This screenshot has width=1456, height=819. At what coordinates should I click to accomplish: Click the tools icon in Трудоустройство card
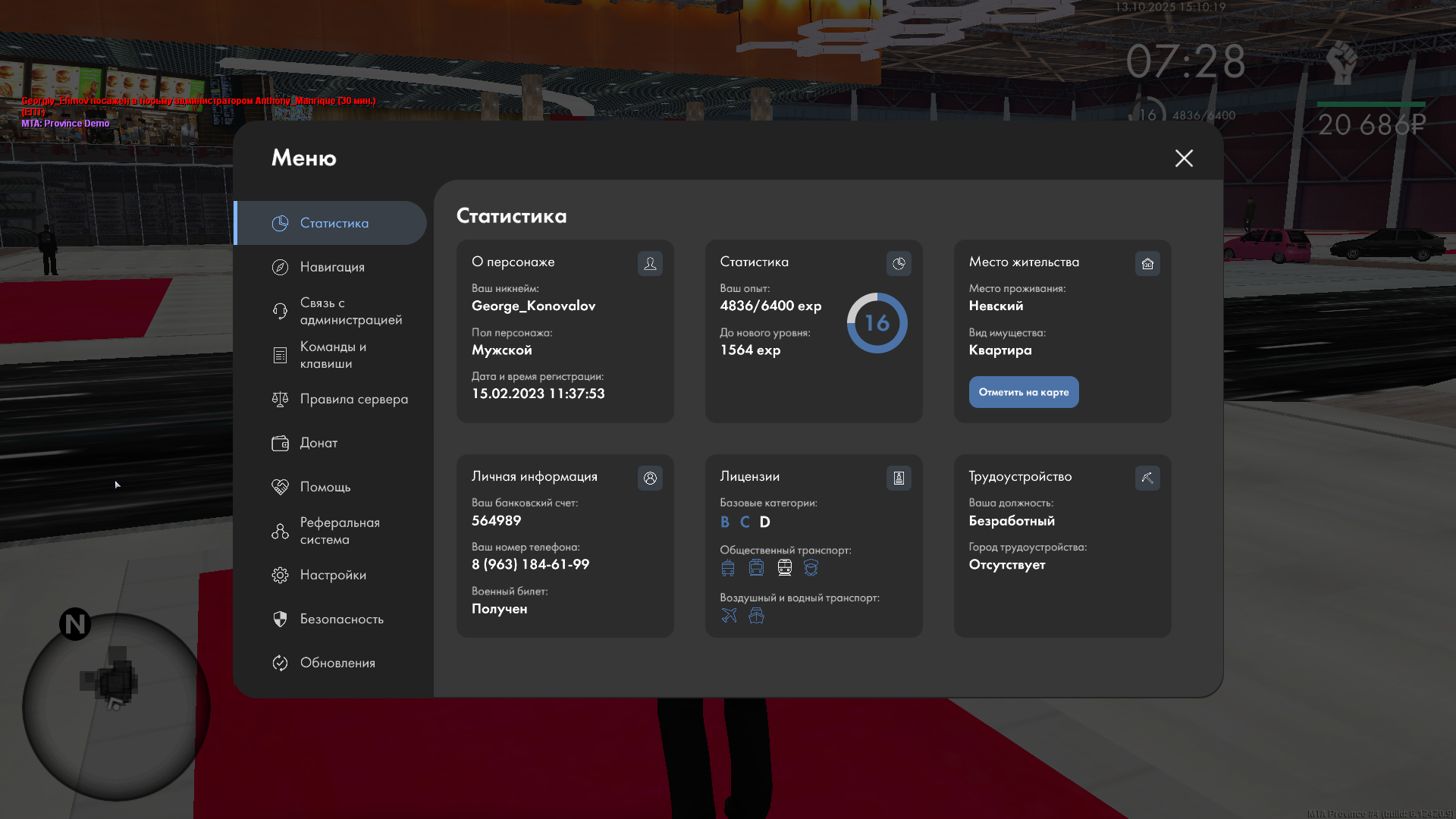pyautogui.click(x=1147, y=478)
